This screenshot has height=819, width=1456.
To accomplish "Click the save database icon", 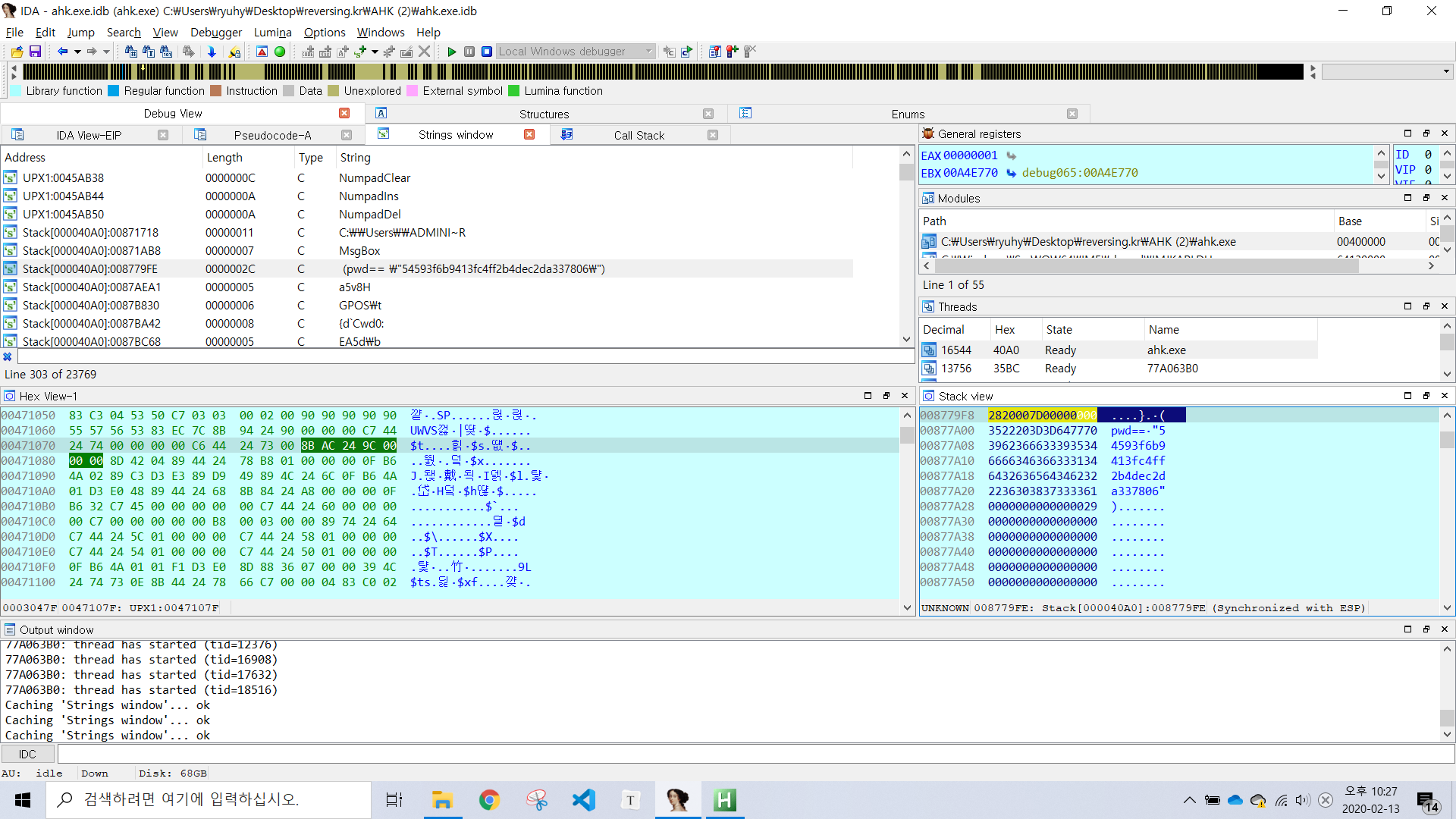I will [35, 52].
